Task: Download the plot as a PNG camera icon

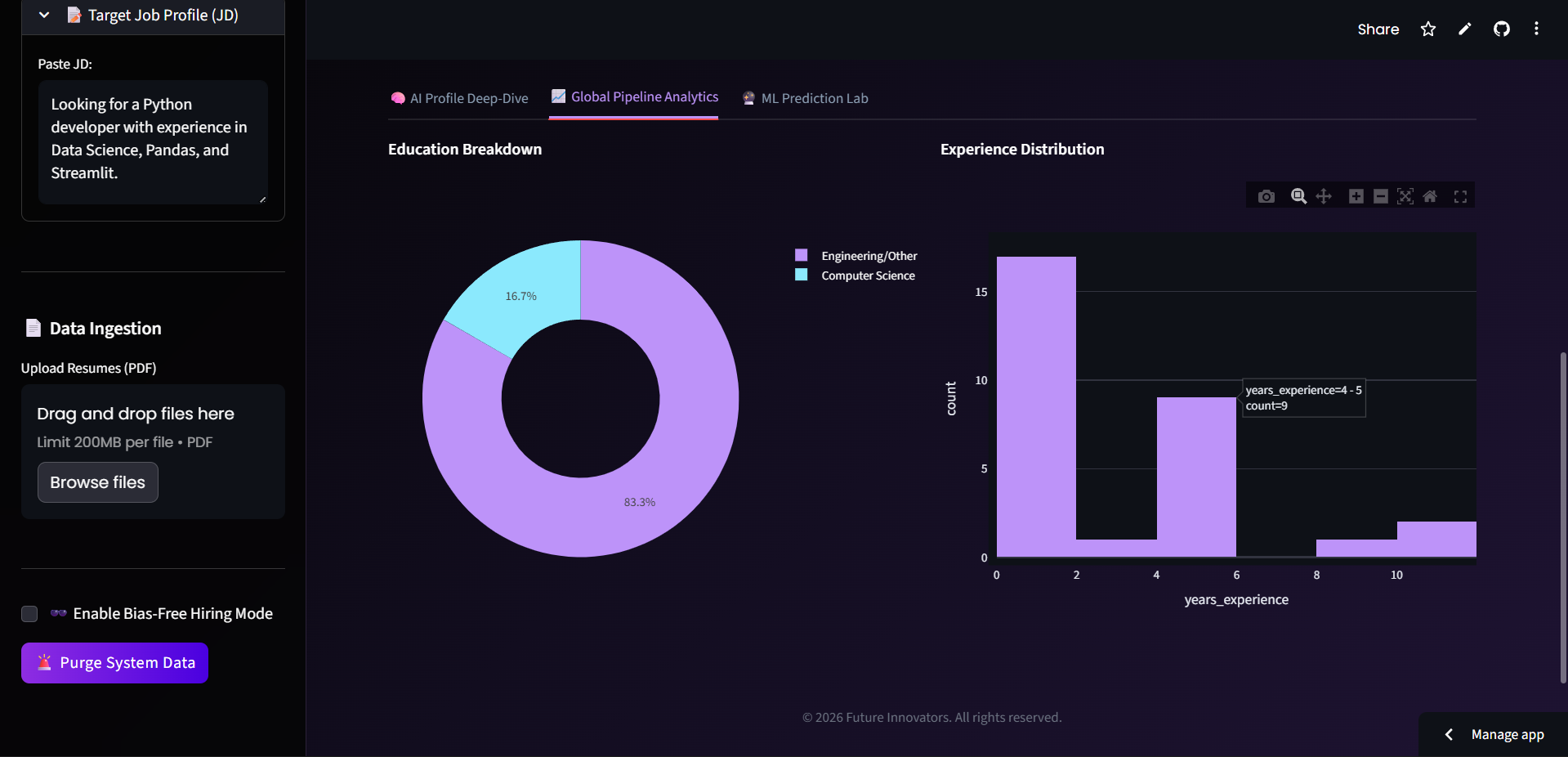Action: (1266, 196)
